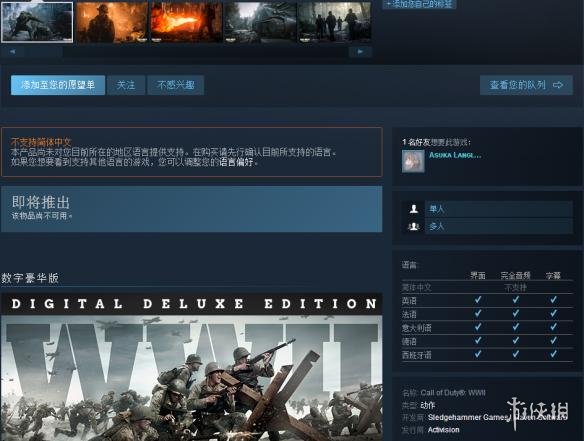Screen dimensions: 584x441
Task: Click the 完全音频 column header
Action: (x=515, y=276)
